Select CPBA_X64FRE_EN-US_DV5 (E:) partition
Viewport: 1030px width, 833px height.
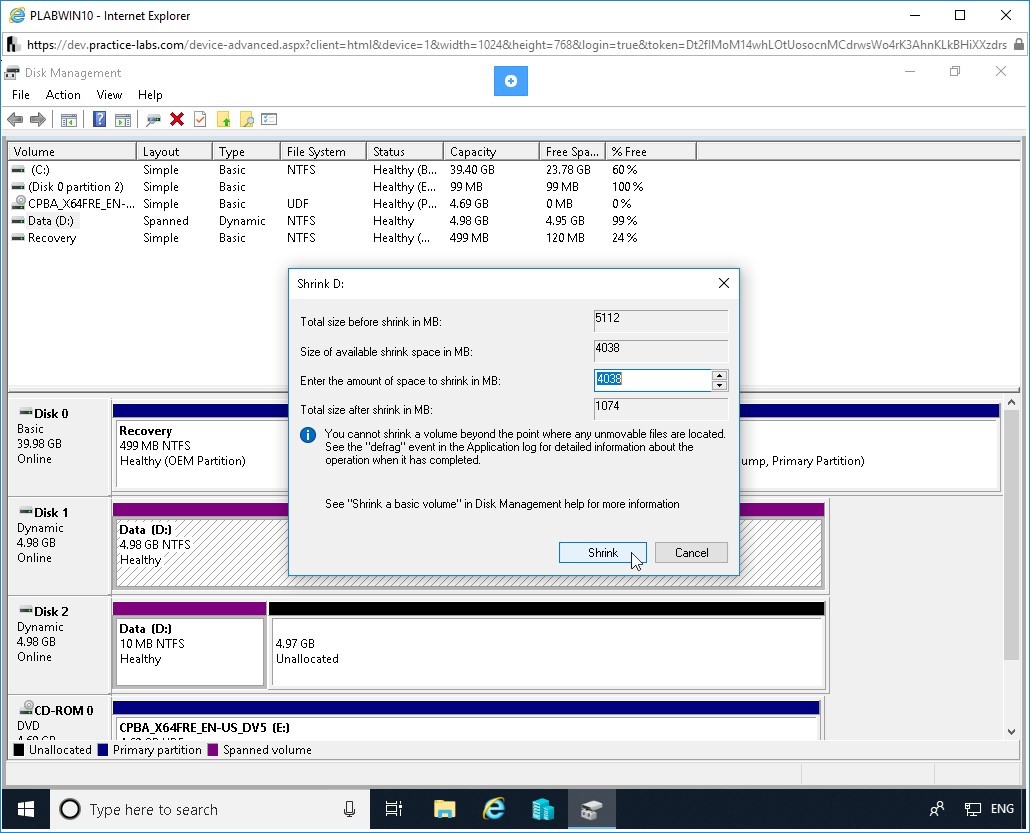pyautogui.click(x=466, y=727)
